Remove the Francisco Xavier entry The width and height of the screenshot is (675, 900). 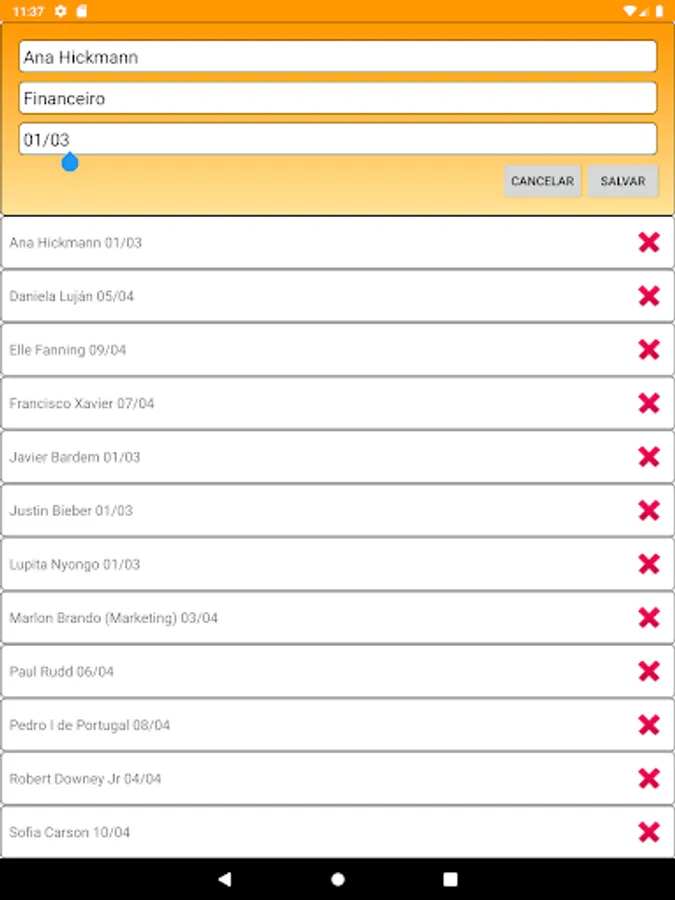(x=649, y=403)
